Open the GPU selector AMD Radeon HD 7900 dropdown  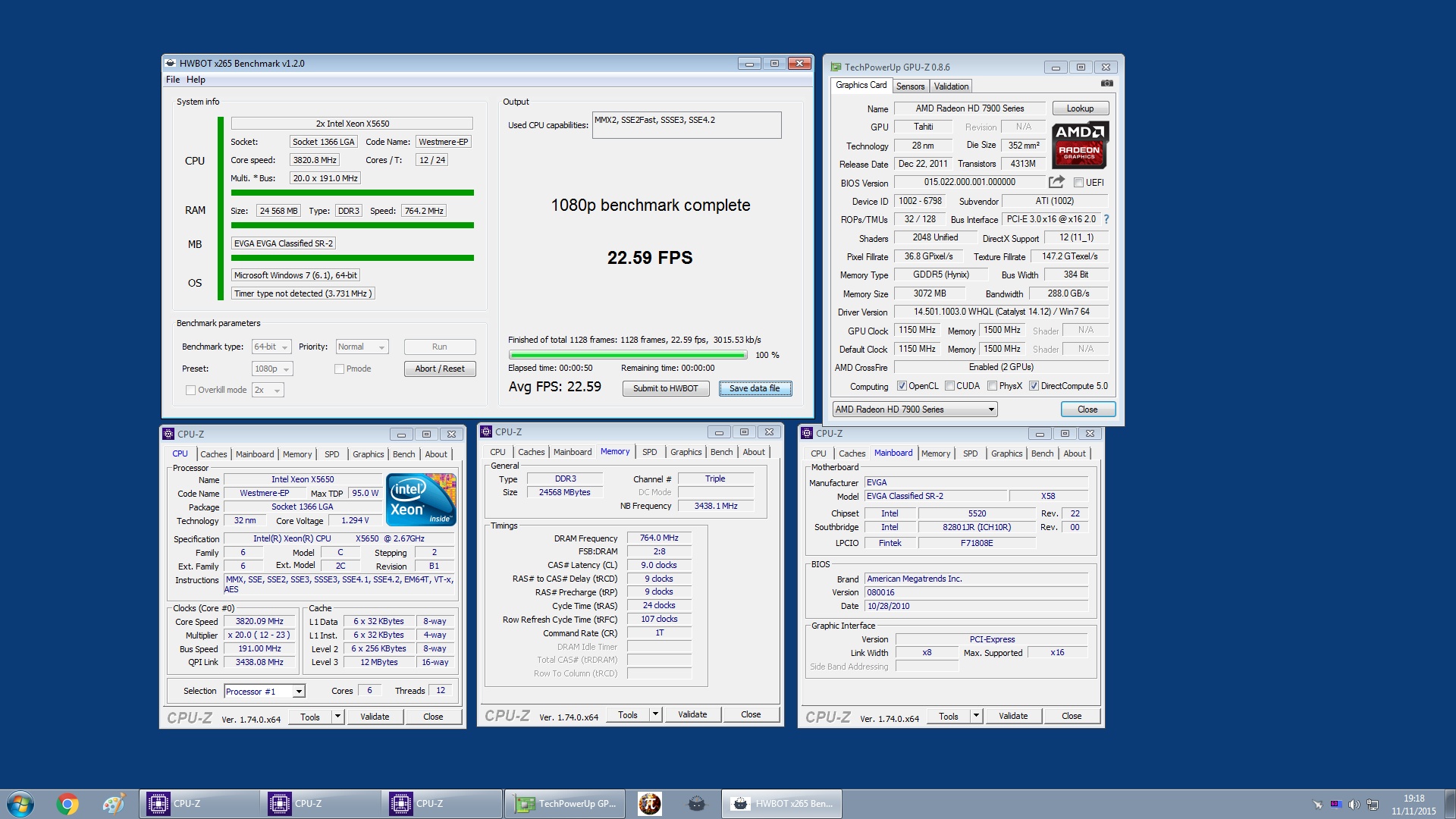pyautogui.click(x=915, y=409)
